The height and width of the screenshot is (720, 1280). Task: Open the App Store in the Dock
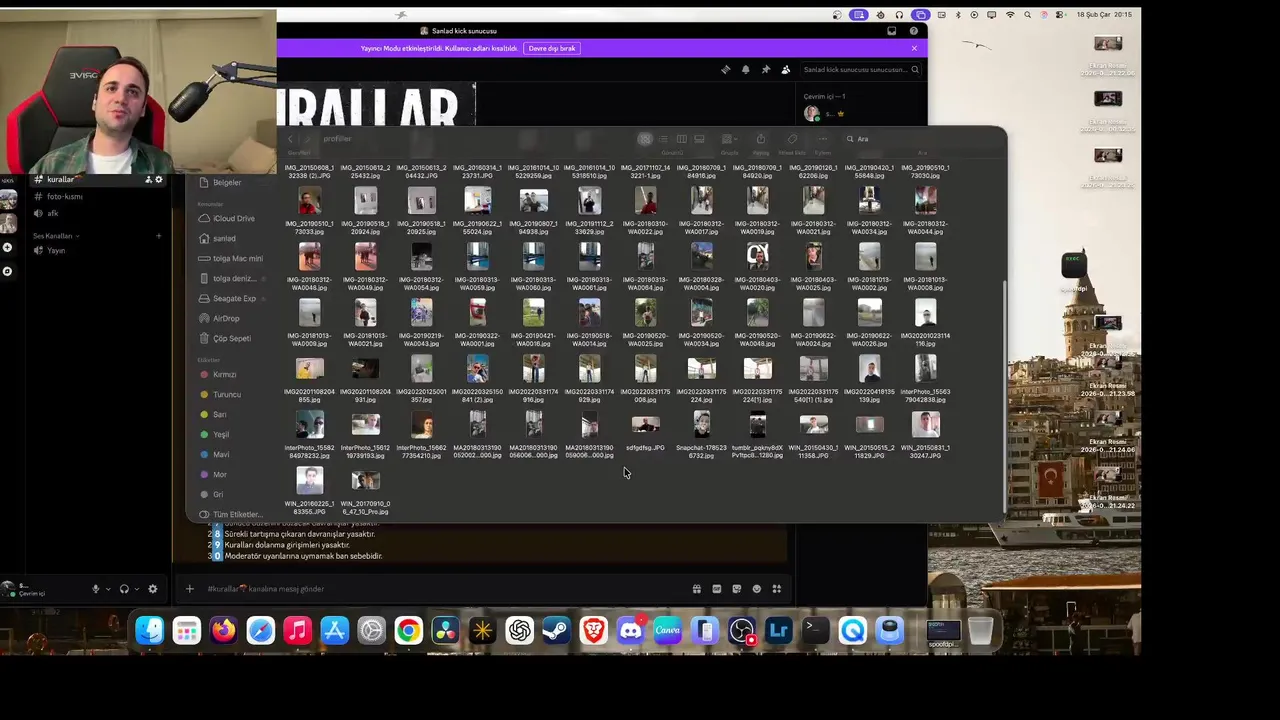point(335,630)
